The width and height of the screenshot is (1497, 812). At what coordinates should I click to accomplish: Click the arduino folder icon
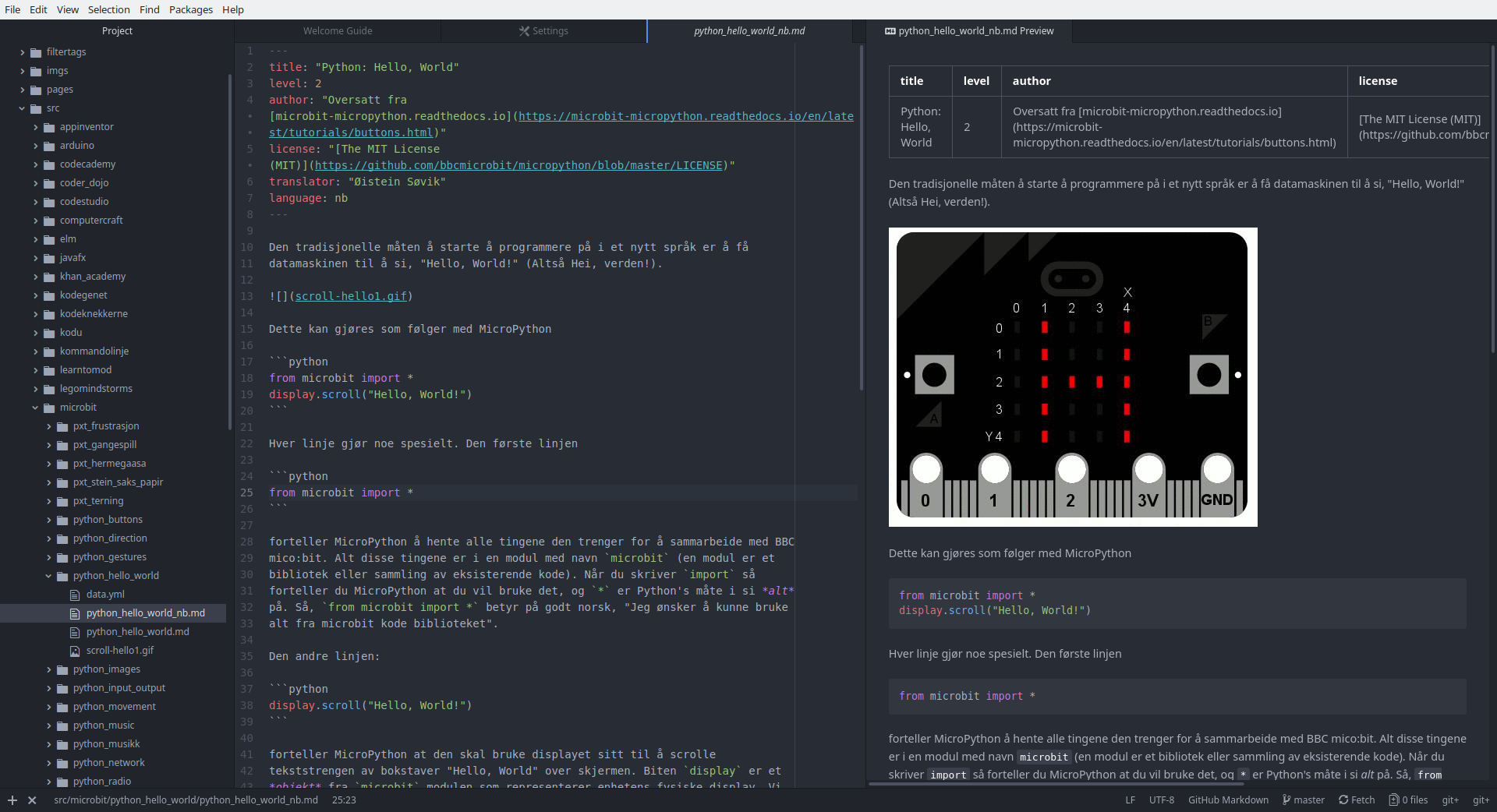click(49, 146)
